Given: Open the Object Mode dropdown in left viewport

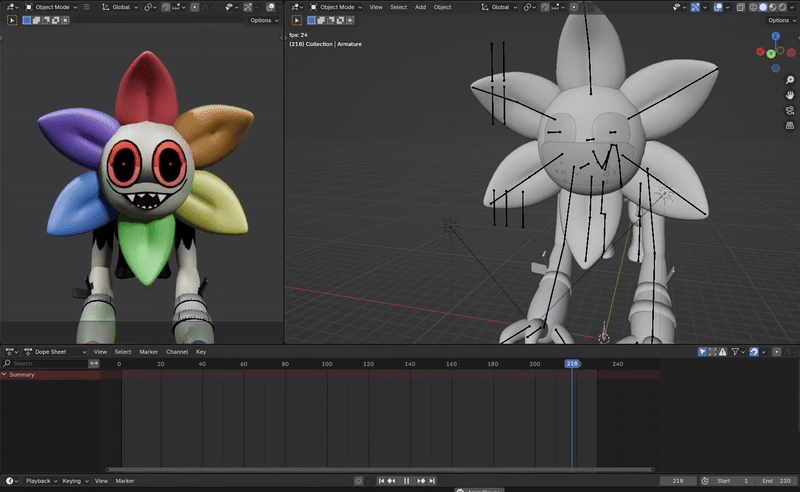Looking at the screenshot, I should 51,7.
